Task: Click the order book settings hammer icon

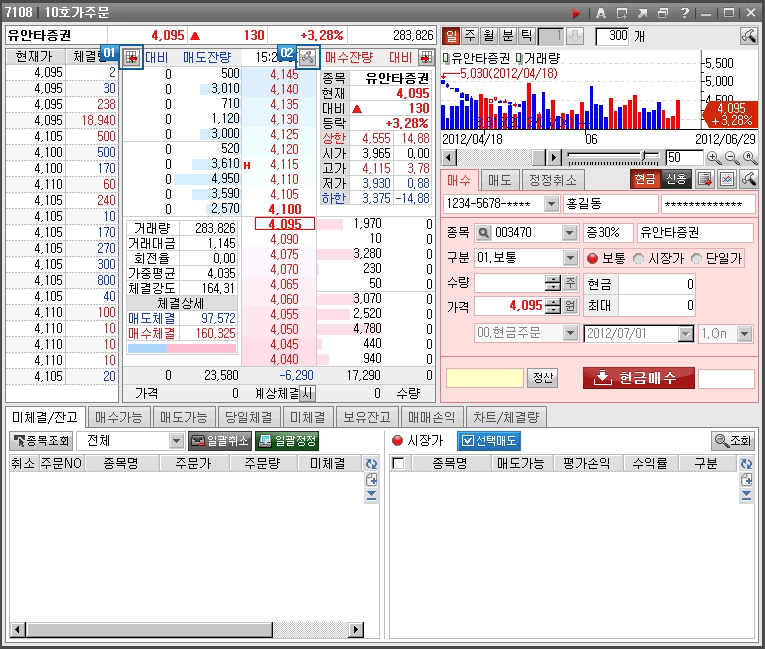Action: [308, 58]
